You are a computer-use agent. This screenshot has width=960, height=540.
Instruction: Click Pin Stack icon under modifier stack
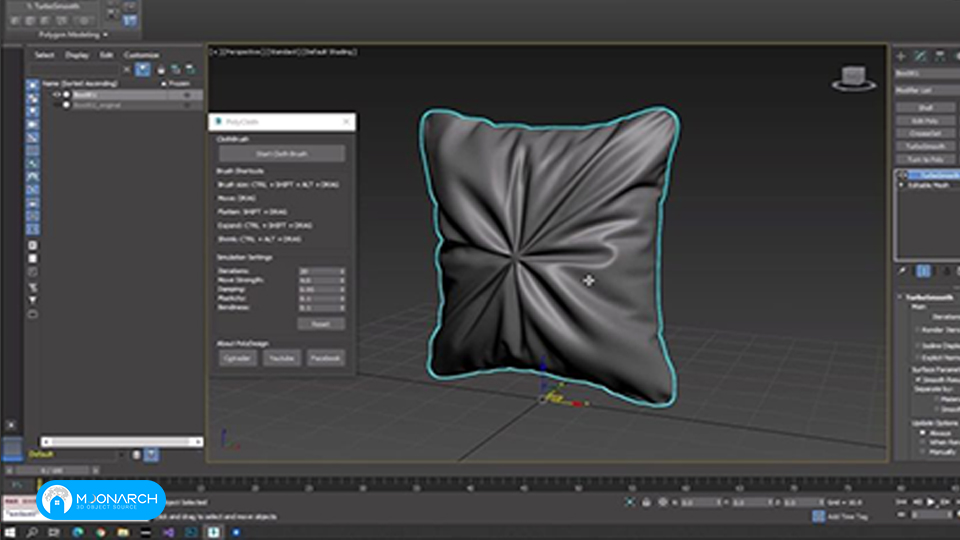tap(902, 271)
